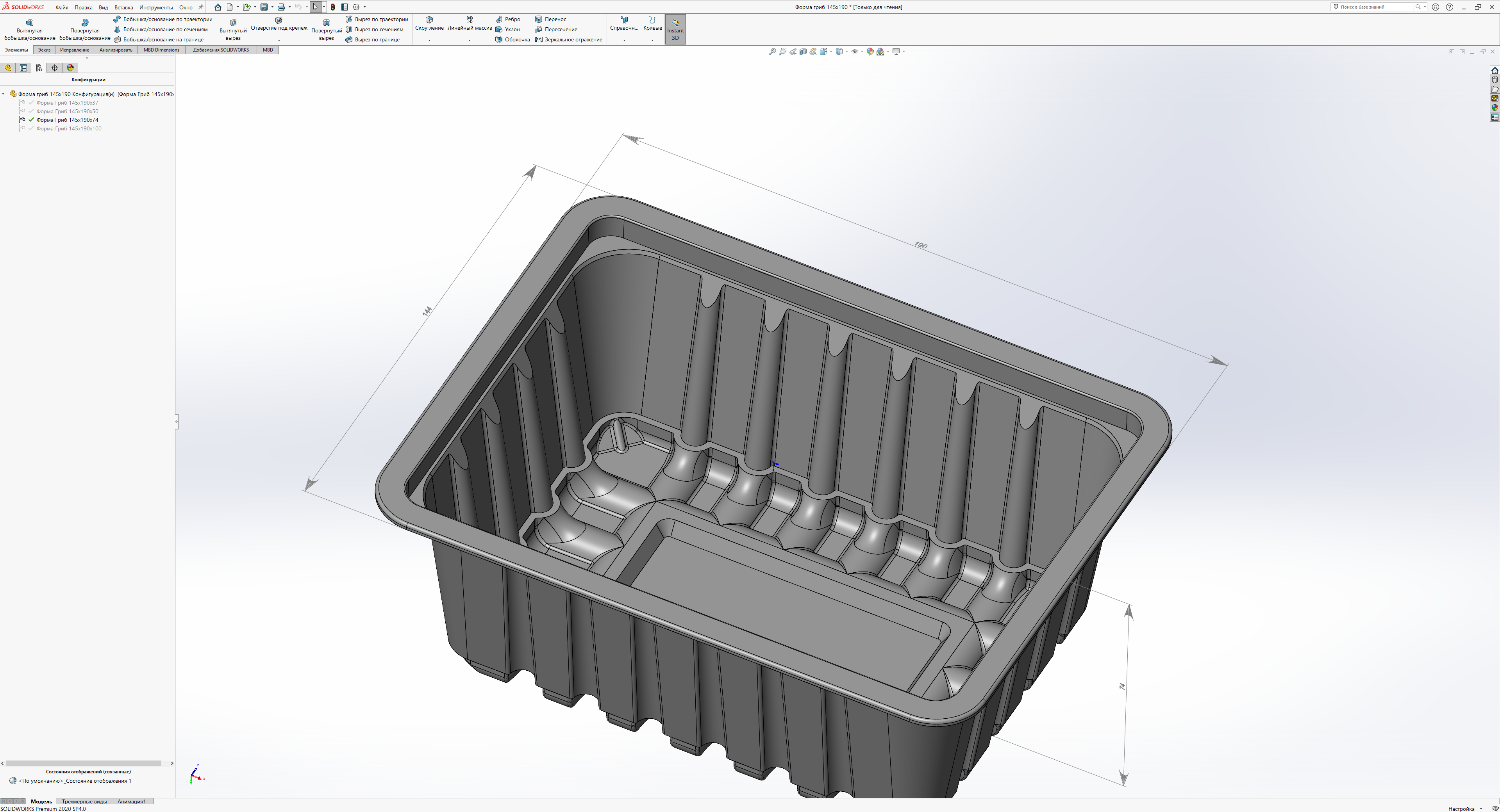The image size is (1500, 812).
Task: Open Скругление dropdown arrow
Action: (x=429, y=40)
